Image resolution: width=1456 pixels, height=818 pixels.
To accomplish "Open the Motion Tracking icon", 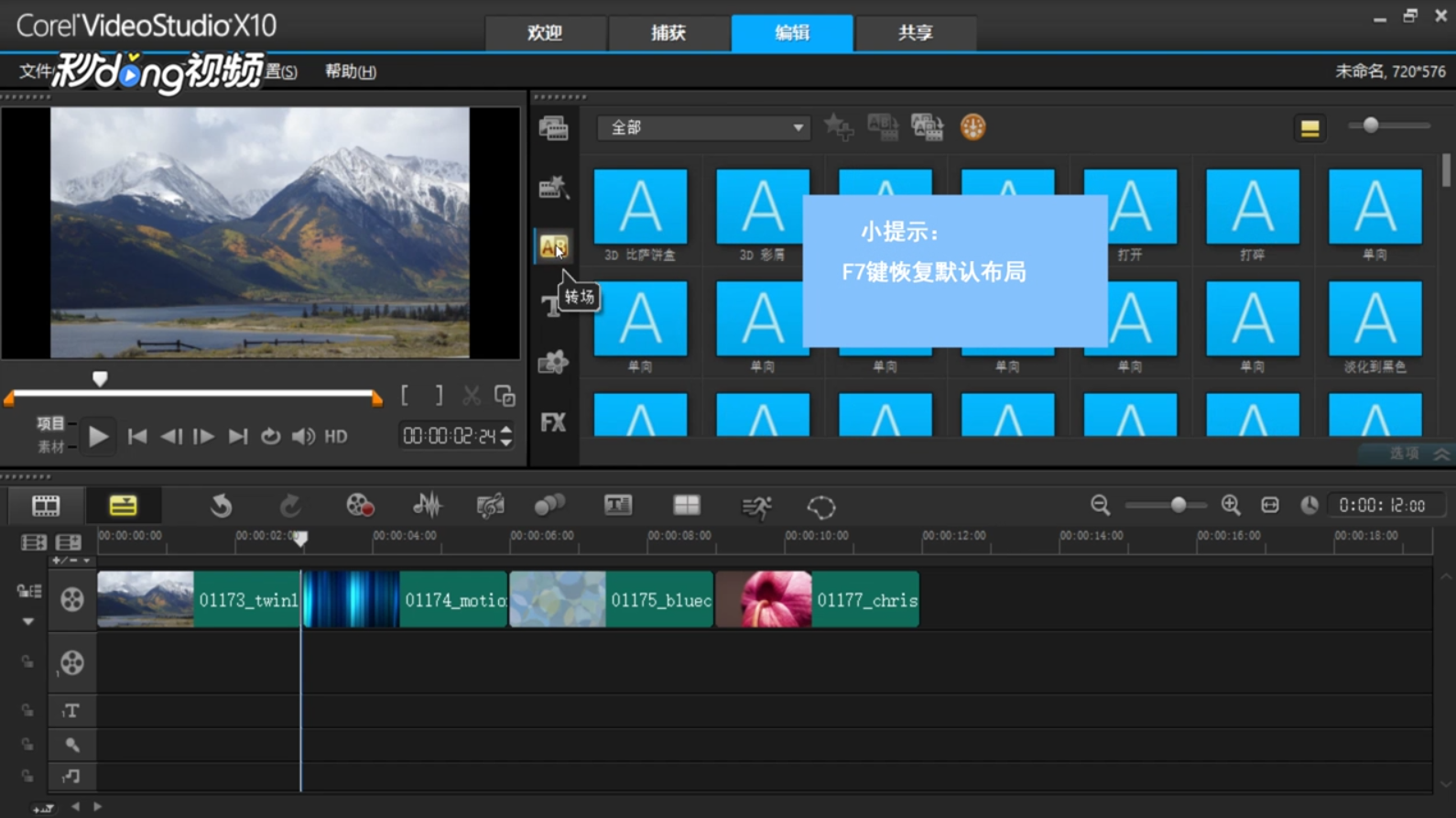I will 549,506.
